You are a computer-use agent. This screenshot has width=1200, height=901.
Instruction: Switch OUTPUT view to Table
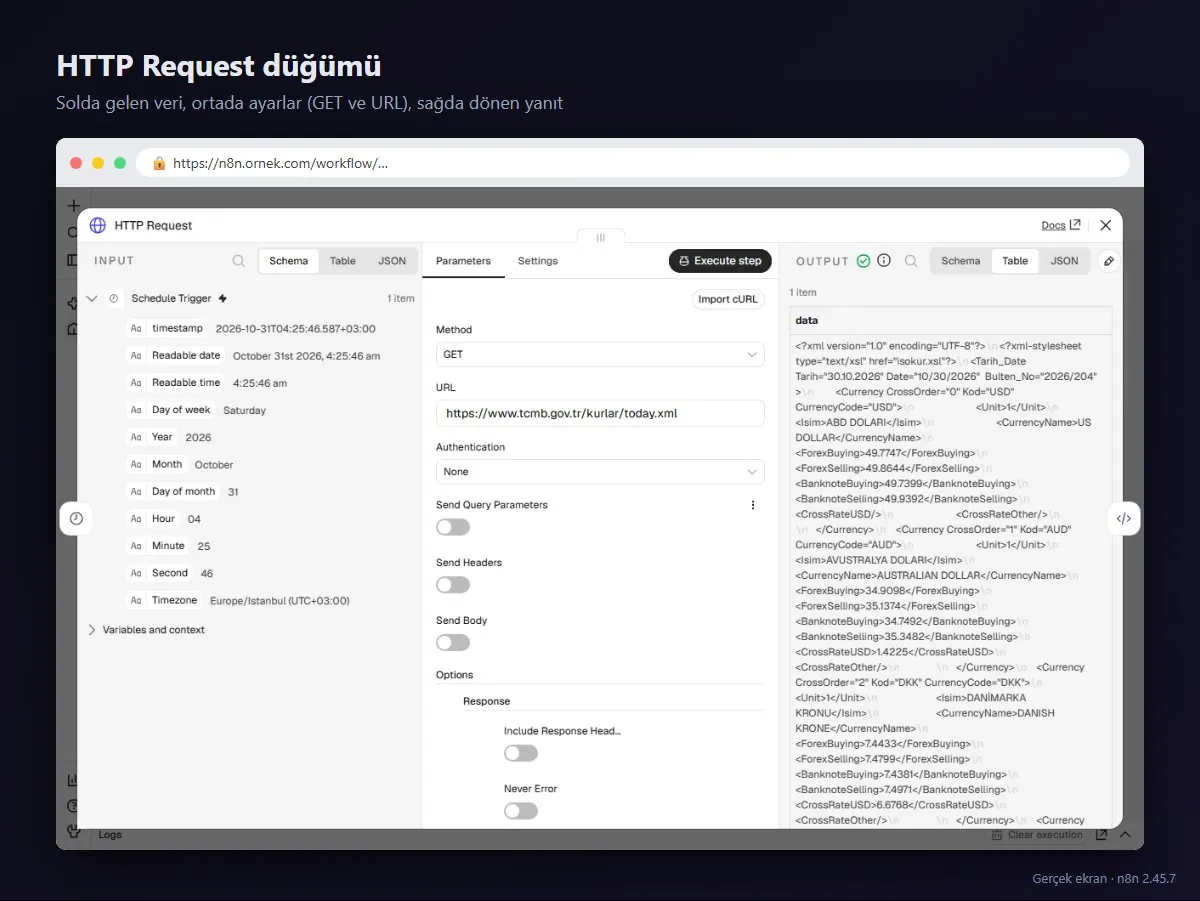(1015, 261)
